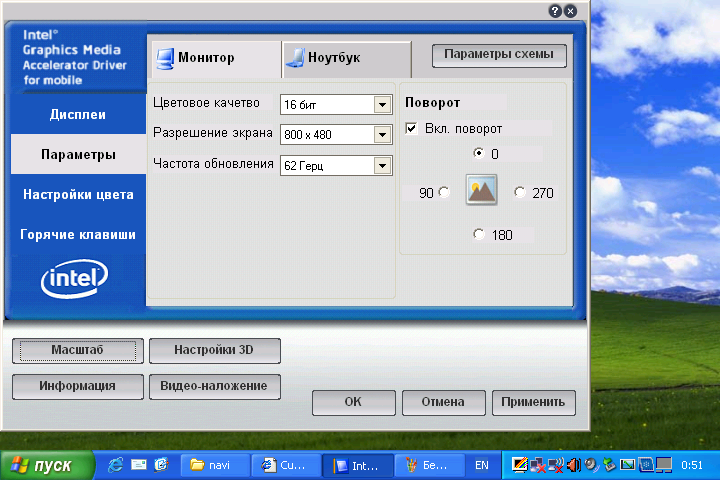
Task: Select the 90 degree rotation option
Action: tap(444, 193)
